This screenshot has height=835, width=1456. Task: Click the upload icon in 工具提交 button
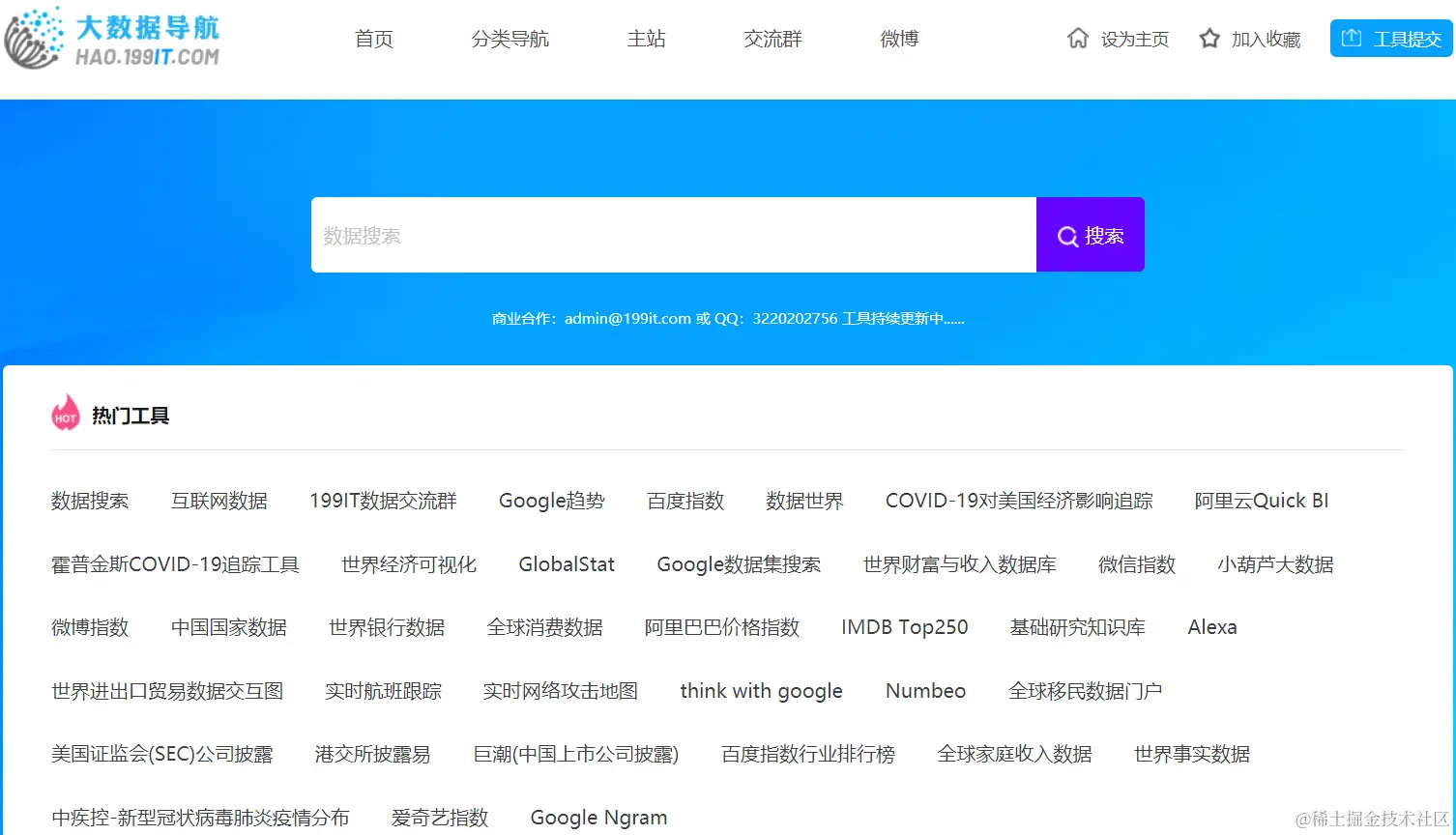tap(1352, 39)
